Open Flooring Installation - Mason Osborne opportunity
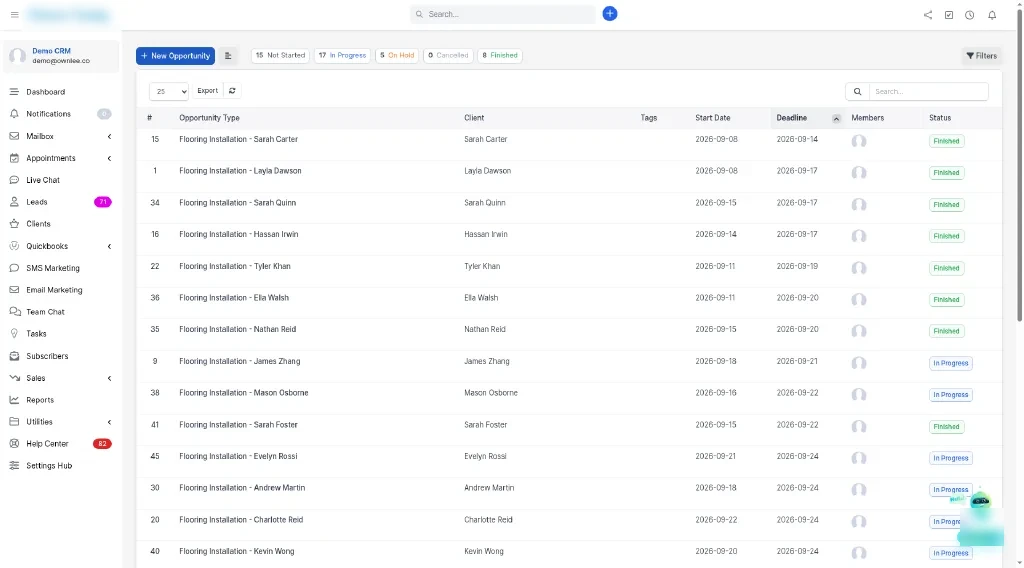The height and width of the screenshot is (568, 1024). point(244,392)
